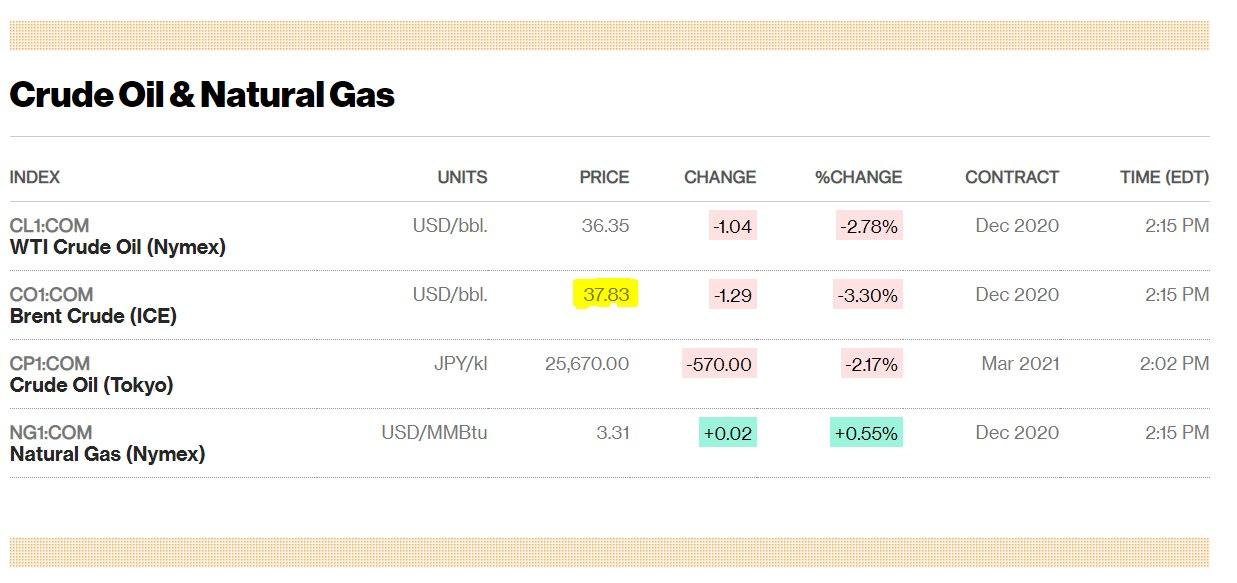
Task: Click the UNITS column header
Action: click(x=462, y=177)
